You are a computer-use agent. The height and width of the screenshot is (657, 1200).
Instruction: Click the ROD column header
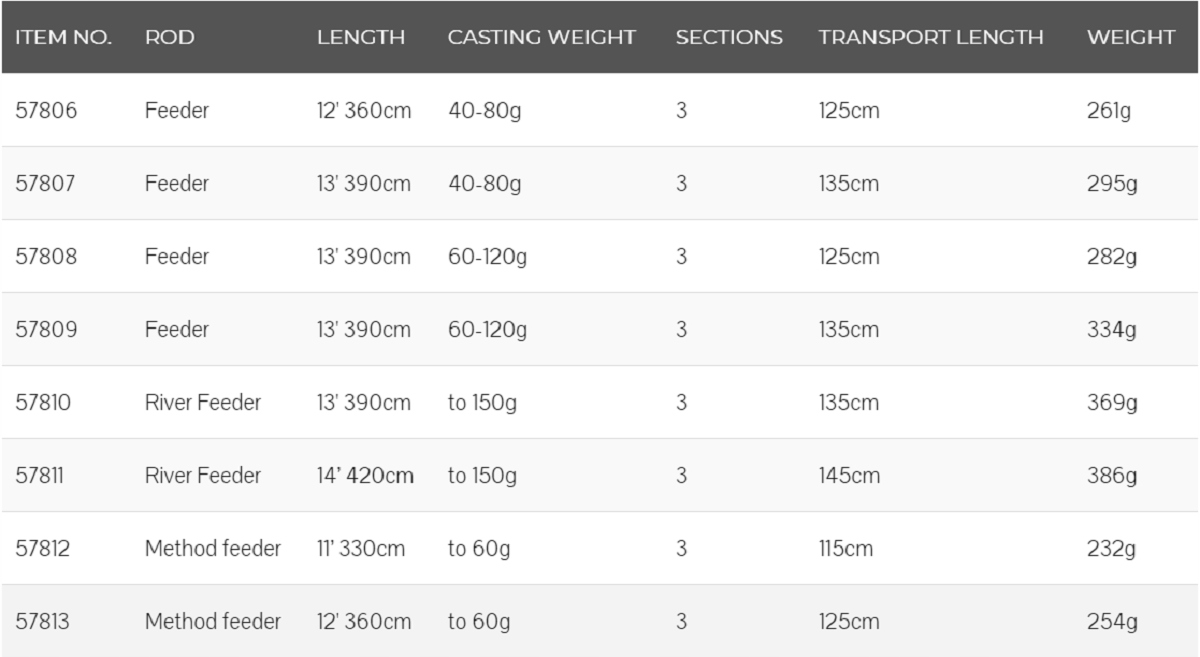[169, 37]
